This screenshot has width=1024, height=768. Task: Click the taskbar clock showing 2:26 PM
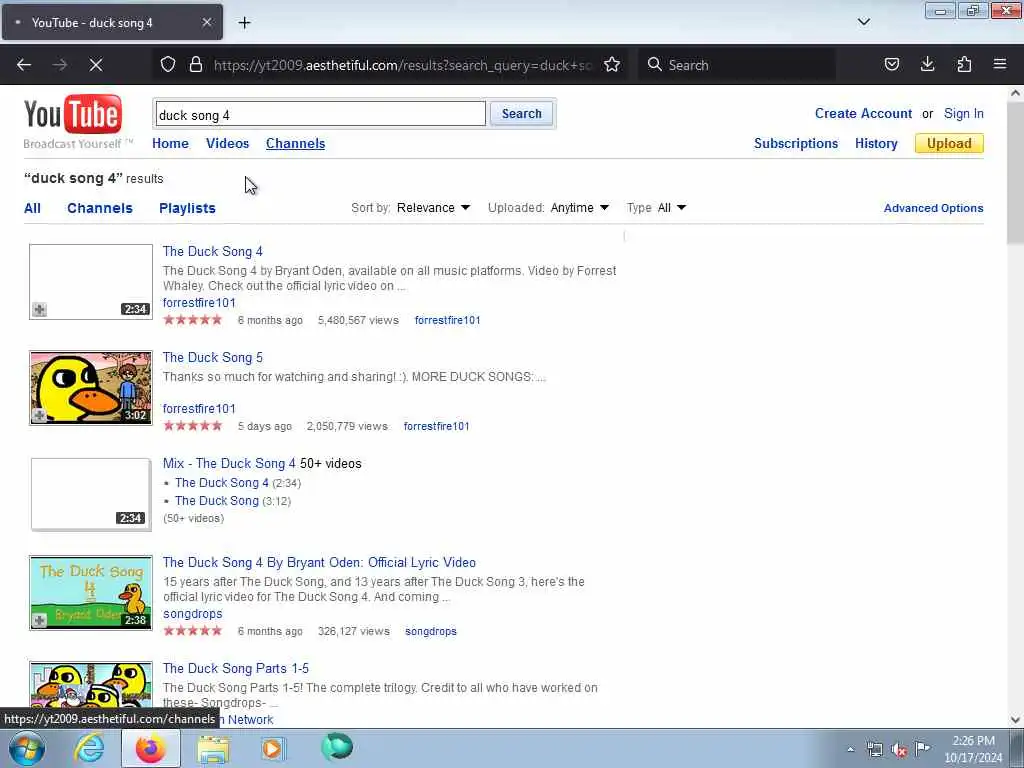(x=973, y=749)
